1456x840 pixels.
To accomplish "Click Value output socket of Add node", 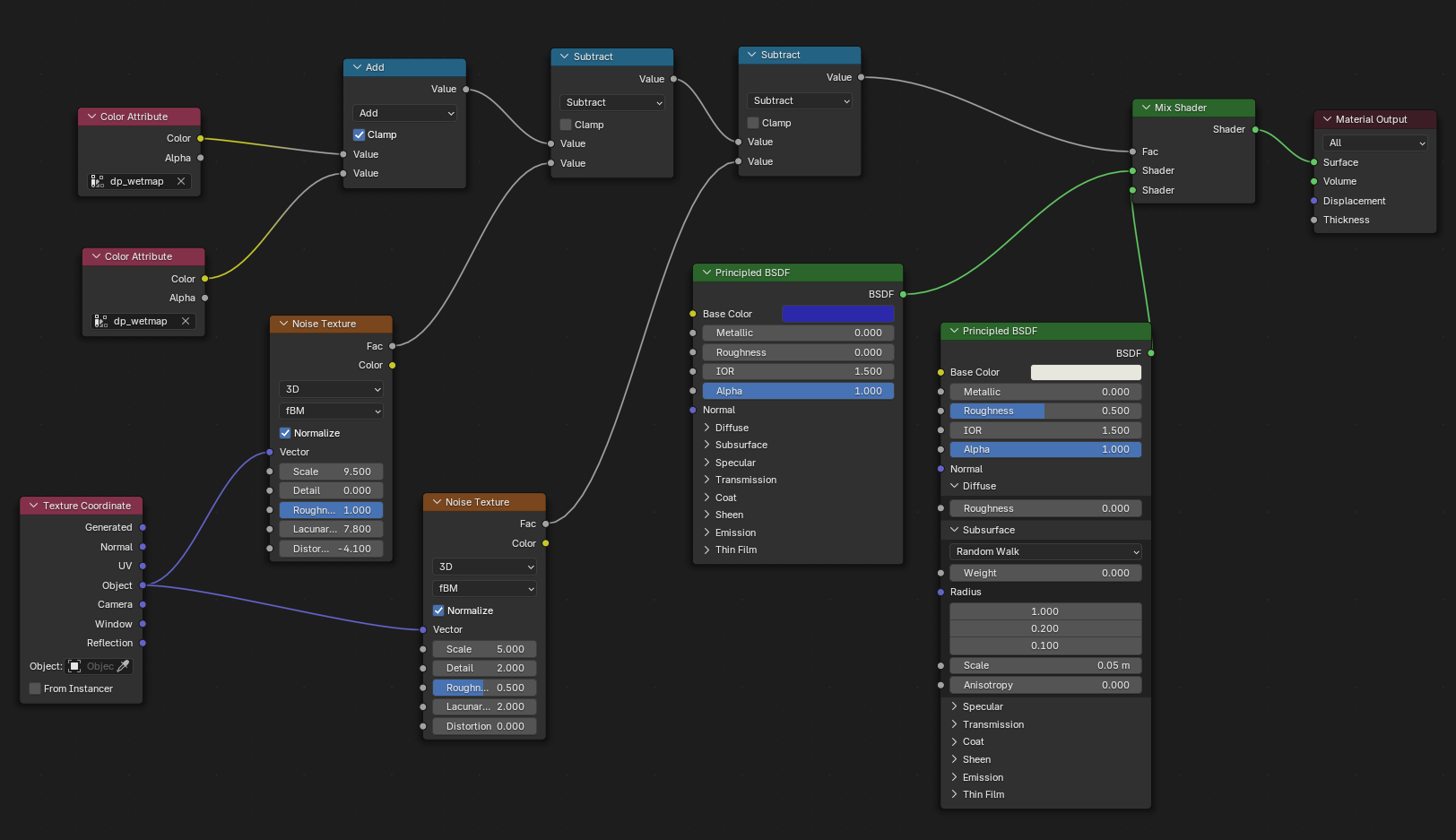I will click(x=465, y=89).
